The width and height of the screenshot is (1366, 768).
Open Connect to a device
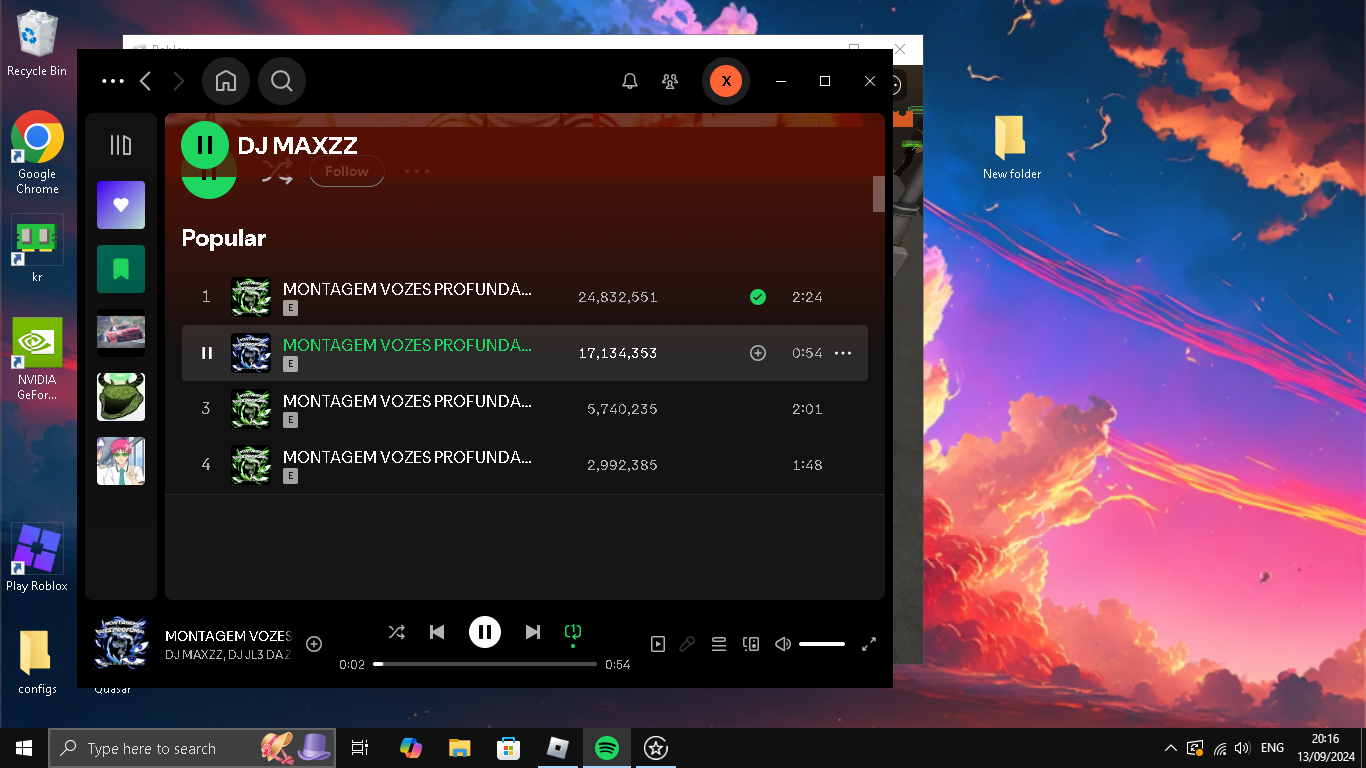[x=751, y=644]
